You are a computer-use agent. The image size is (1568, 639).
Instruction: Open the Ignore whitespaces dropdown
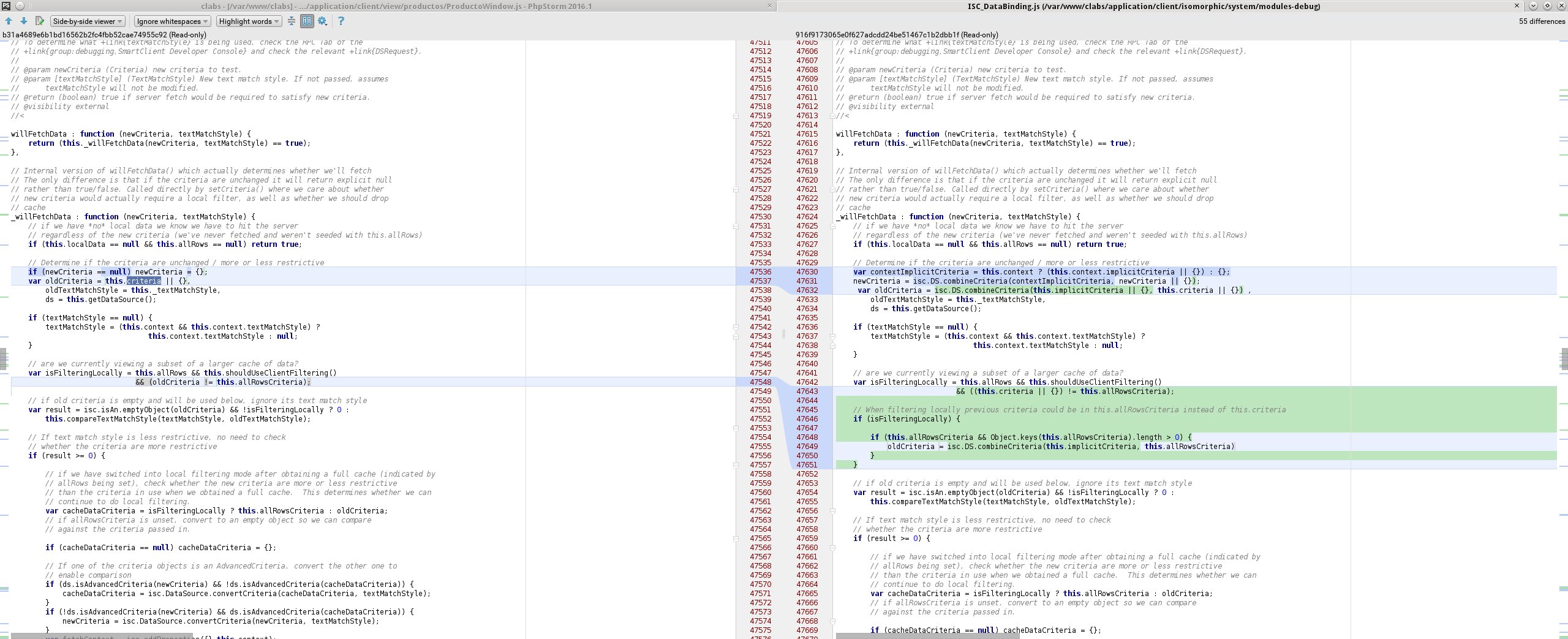click(x=173, y=21)
